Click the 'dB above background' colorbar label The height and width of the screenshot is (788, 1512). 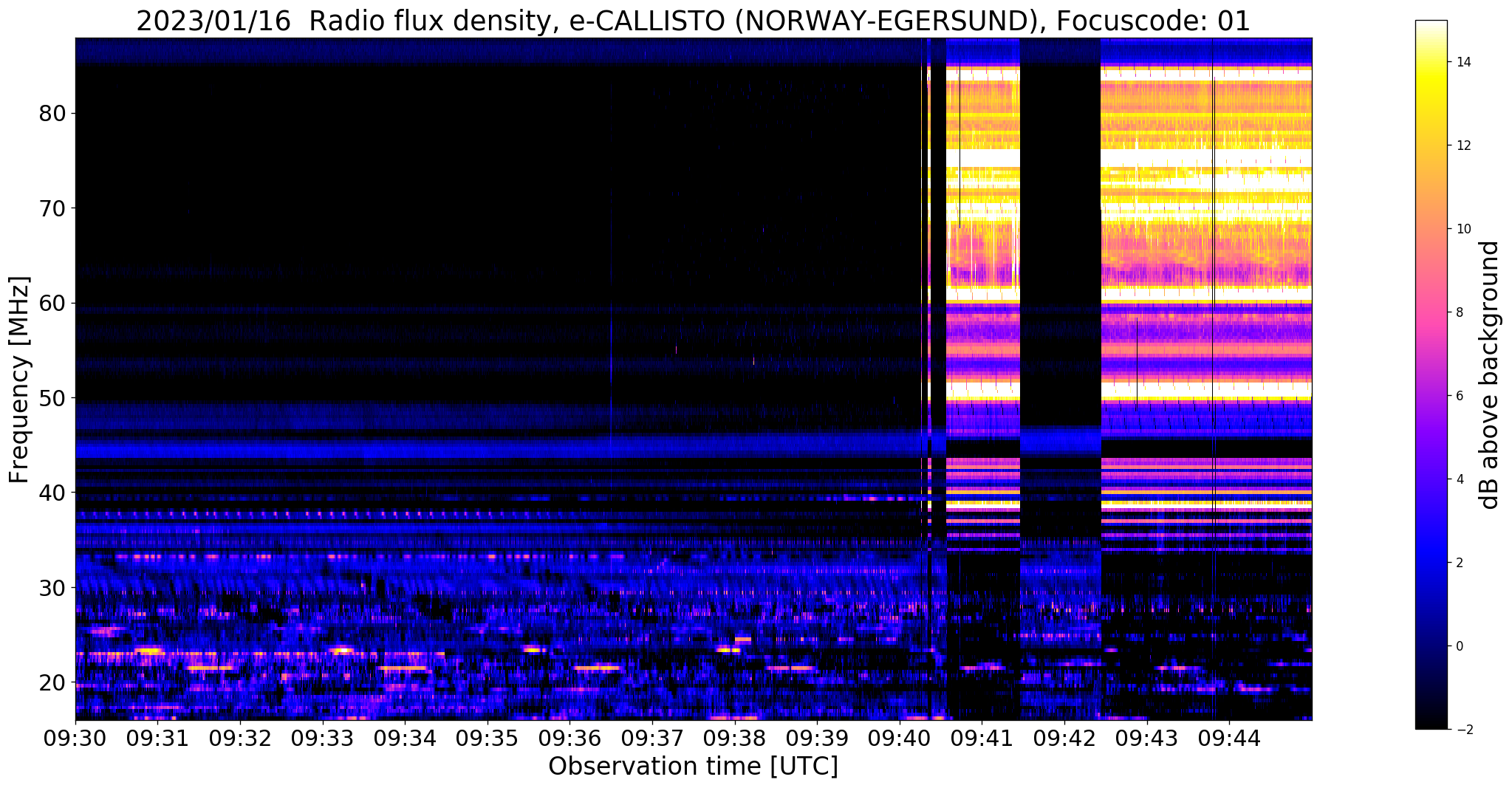point(1490,374)
